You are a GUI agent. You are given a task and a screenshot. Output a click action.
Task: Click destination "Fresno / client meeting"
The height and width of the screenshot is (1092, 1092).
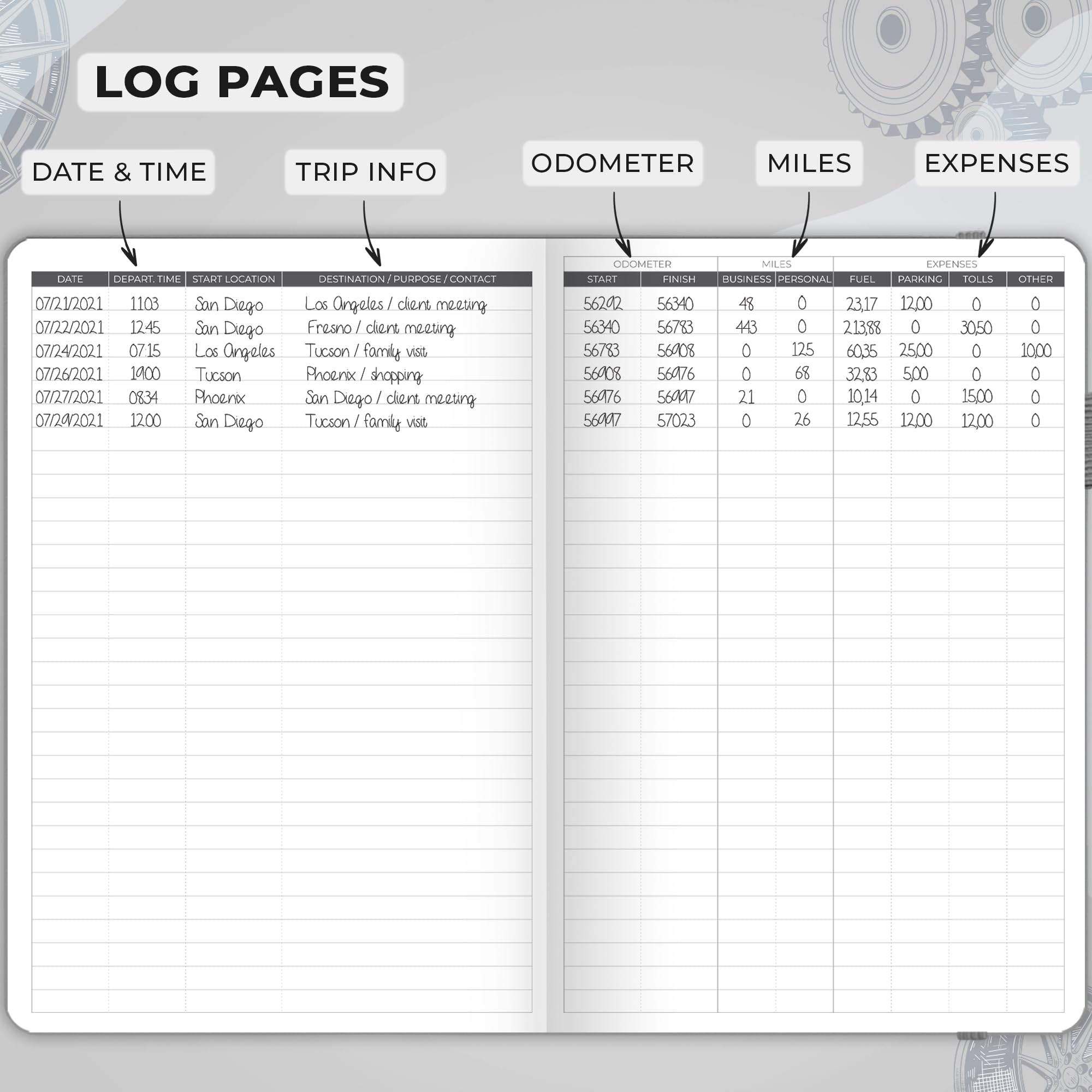pyautogui.click(x=381, y=328)
